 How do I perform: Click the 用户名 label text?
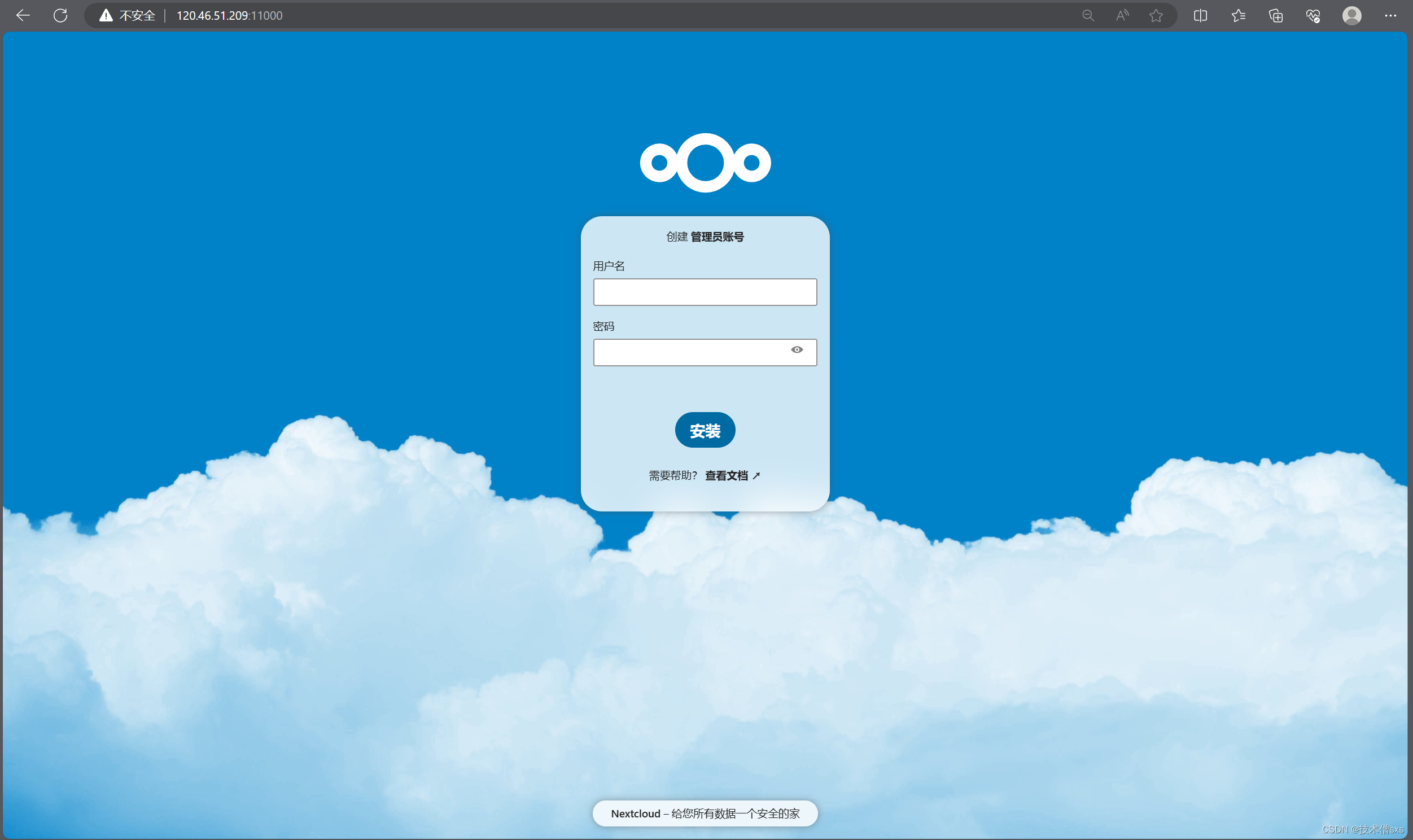(x=609, y=266)
